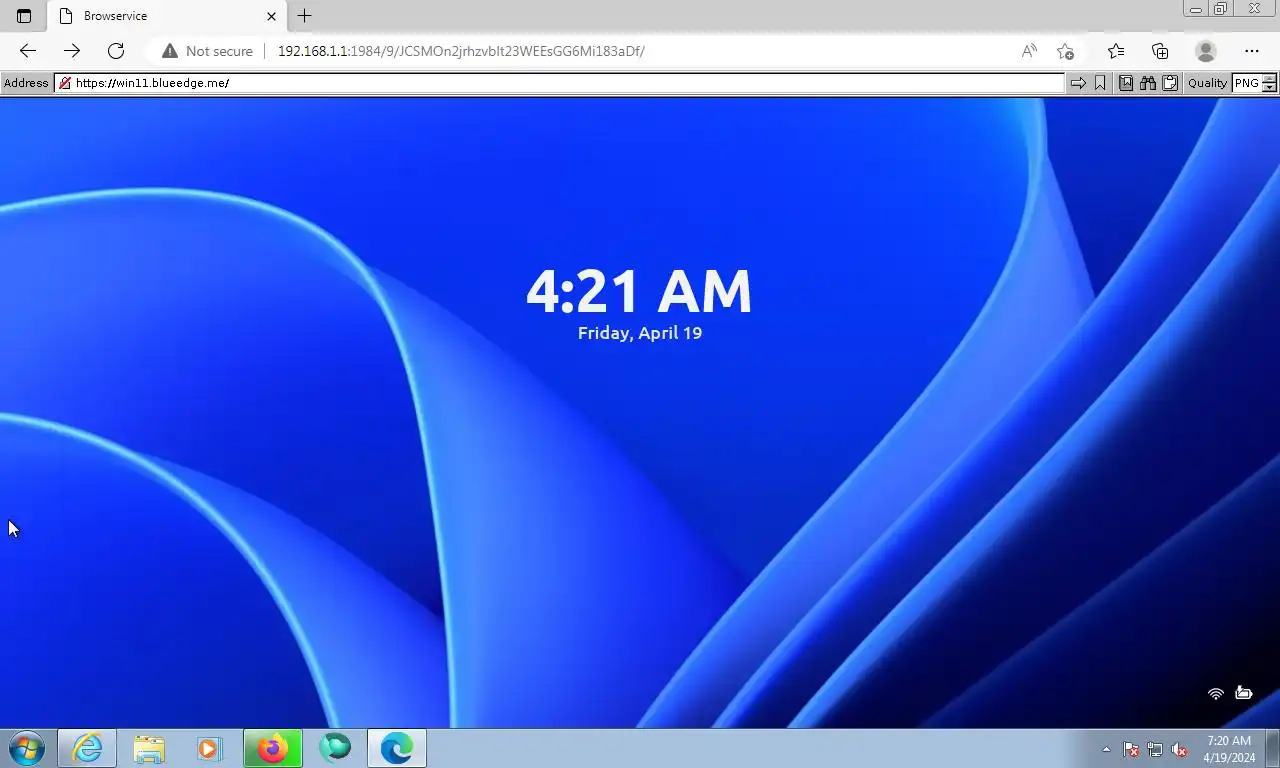Open taskbar clock showing 7:20 AM
1280x768 pixels.
(x=1229, y=749)
